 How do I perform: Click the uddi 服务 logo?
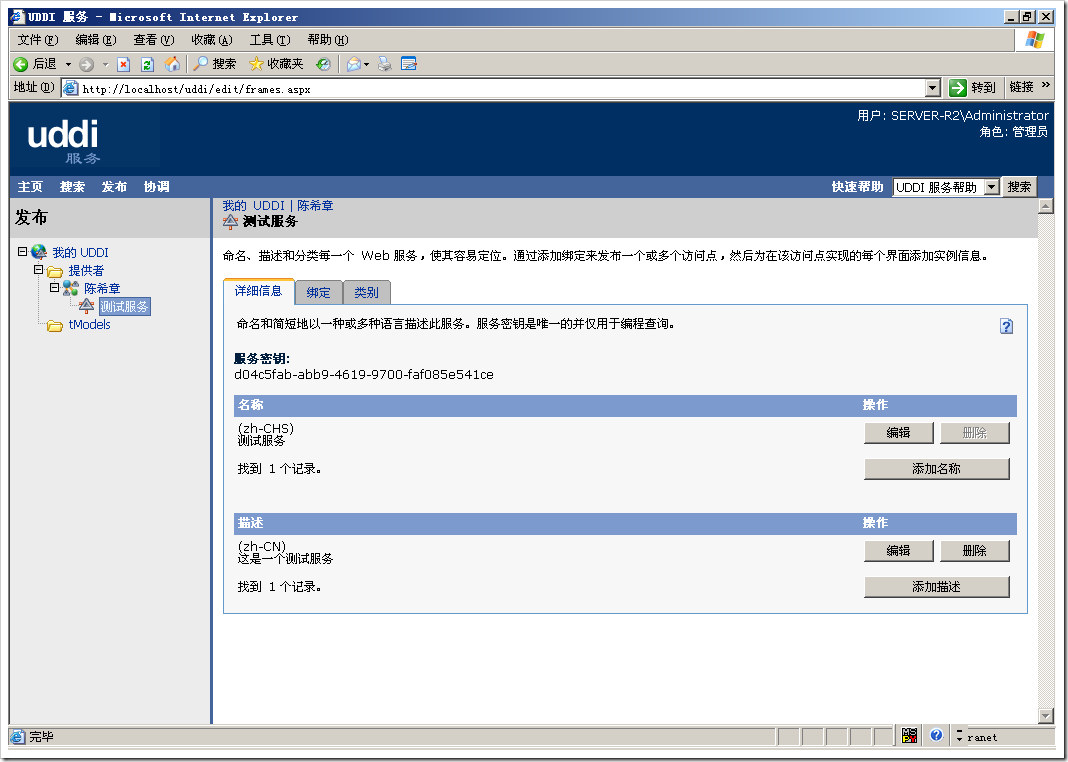(63, 141)
